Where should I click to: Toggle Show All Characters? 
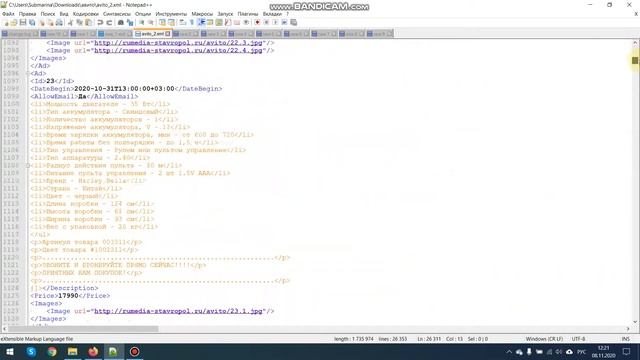click(191, 22)
